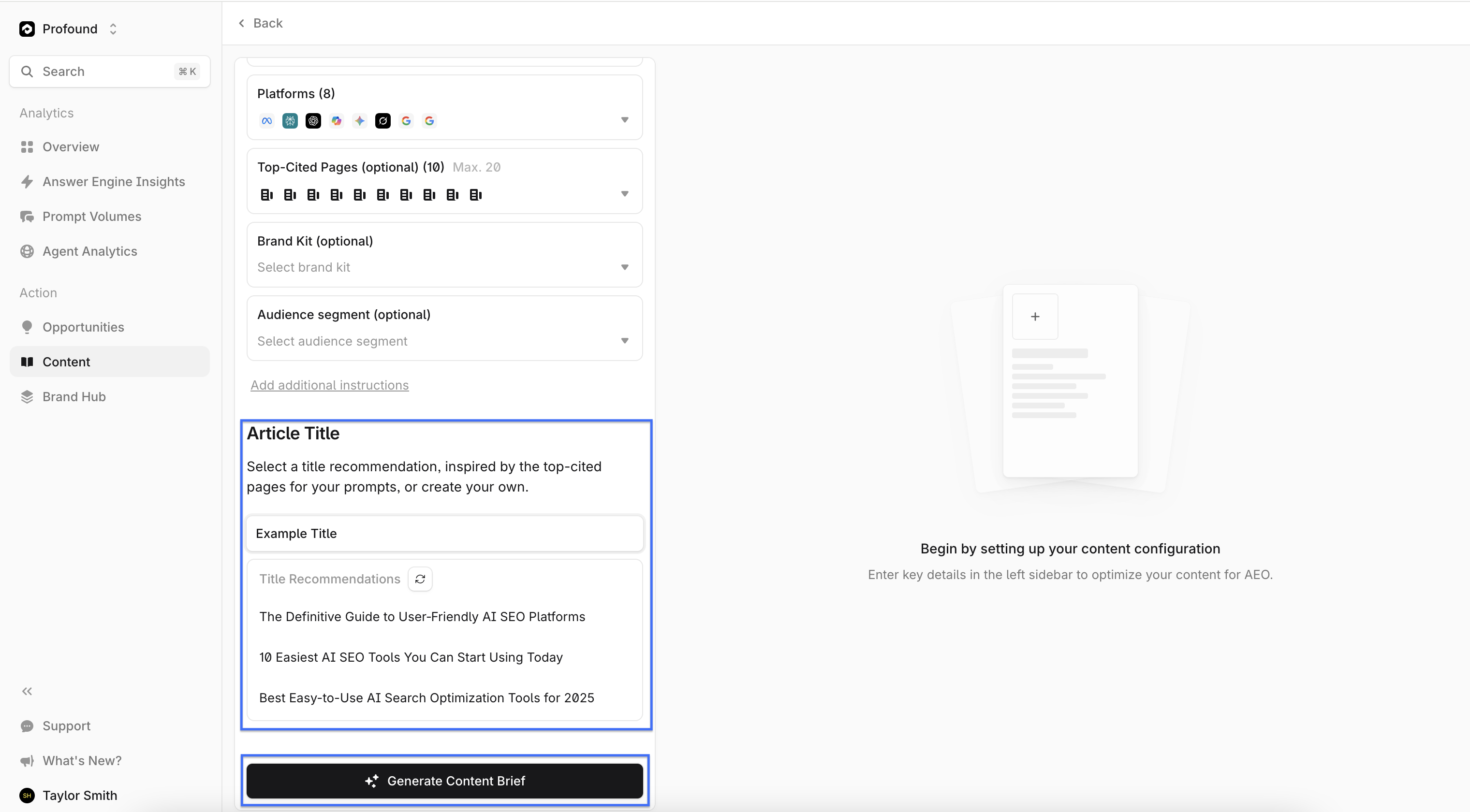Click the Prompt Volumes chat icon

[x=27, y=217]
